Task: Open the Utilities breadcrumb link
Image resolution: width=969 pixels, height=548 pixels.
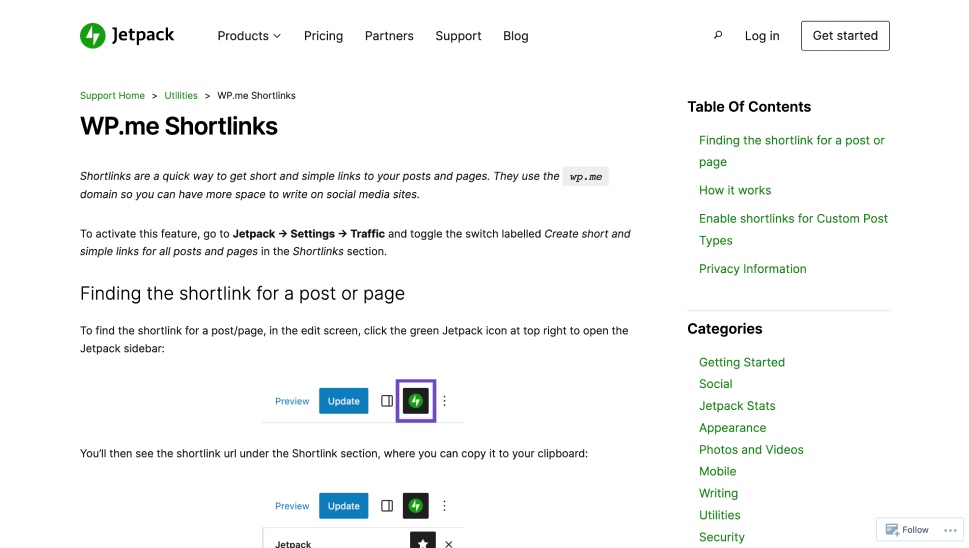Action: (x=181, y=96)
